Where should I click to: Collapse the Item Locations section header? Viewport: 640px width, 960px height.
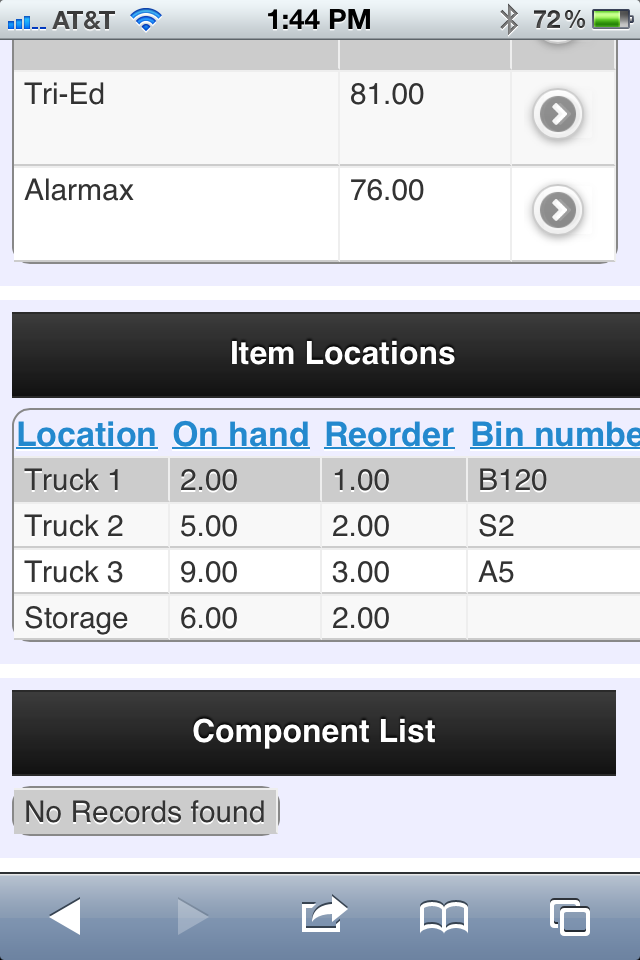pyautogui.click(x=326, y=354)
